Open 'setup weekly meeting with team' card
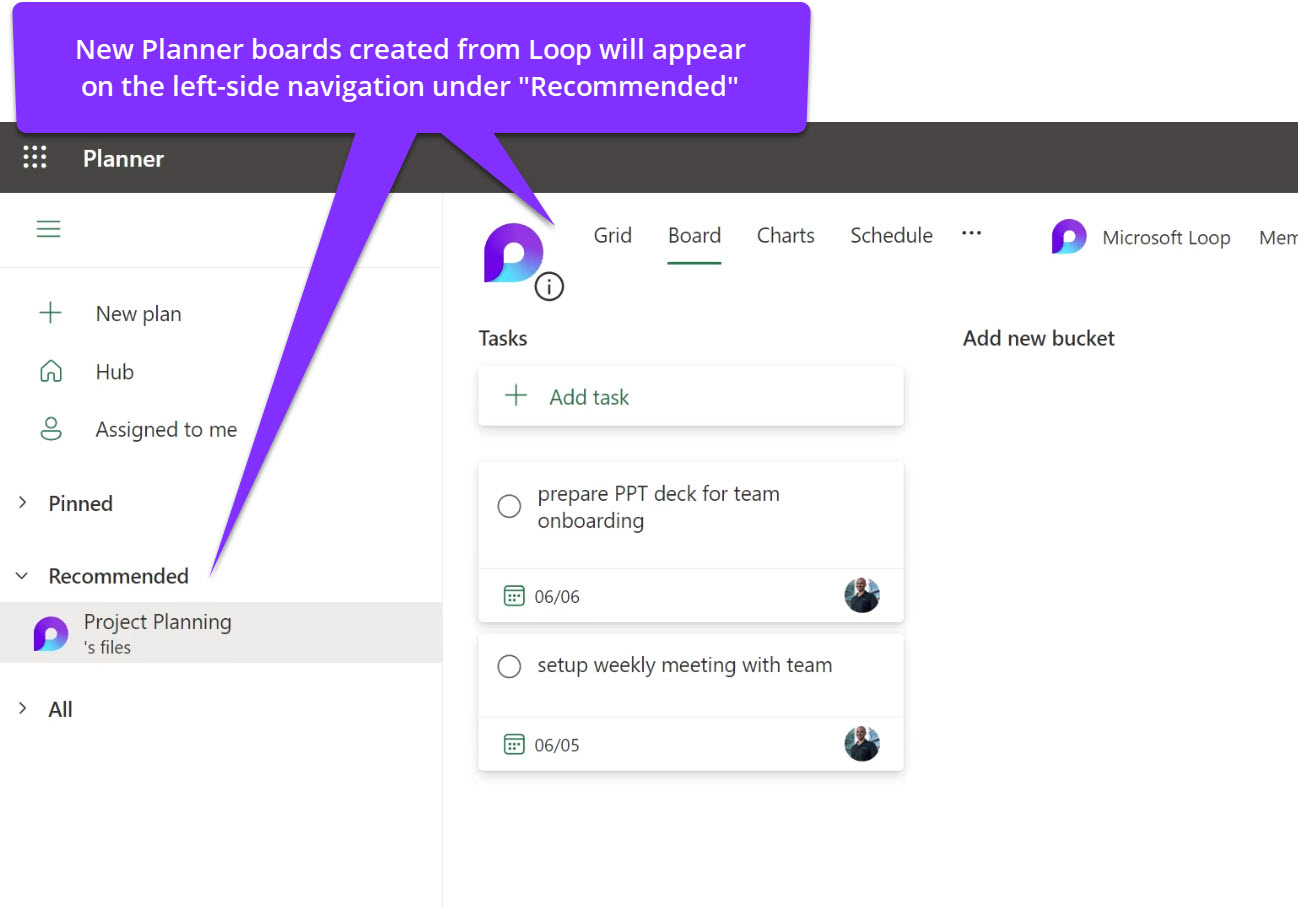Image resolution: width=1298 pixels, height=907 pixels. [x=691, y=702]
